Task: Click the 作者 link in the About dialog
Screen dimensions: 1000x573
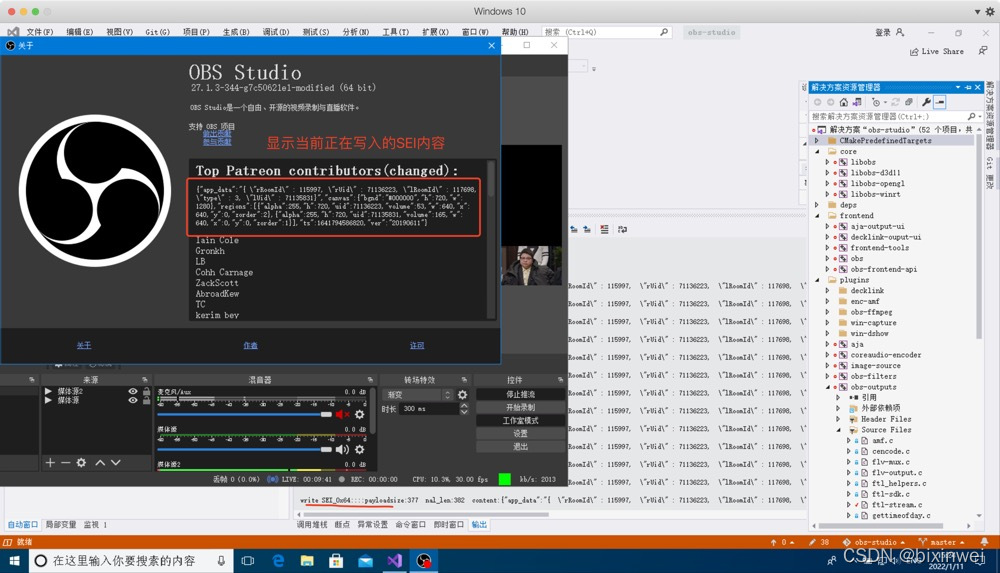Action: [x=250, y=345]
